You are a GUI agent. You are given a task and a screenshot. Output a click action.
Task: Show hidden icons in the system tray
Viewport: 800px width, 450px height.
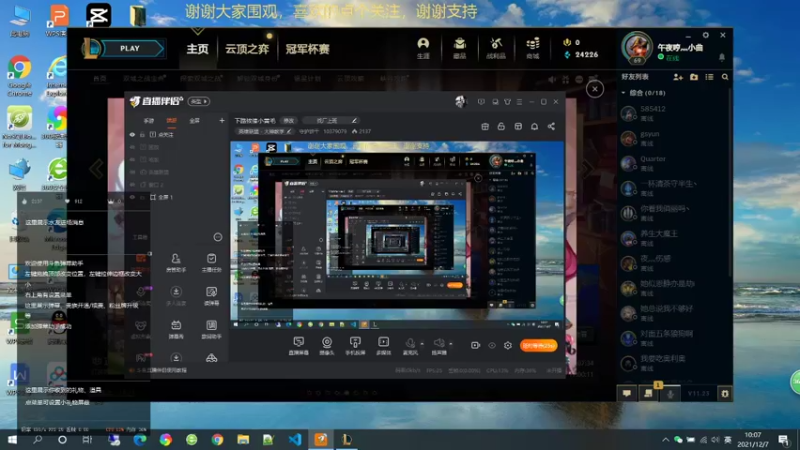(x=665, y=440)
